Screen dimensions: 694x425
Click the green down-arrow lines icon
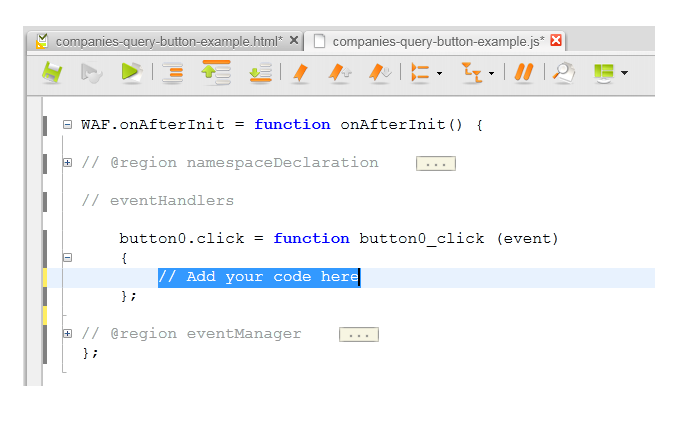260,73
